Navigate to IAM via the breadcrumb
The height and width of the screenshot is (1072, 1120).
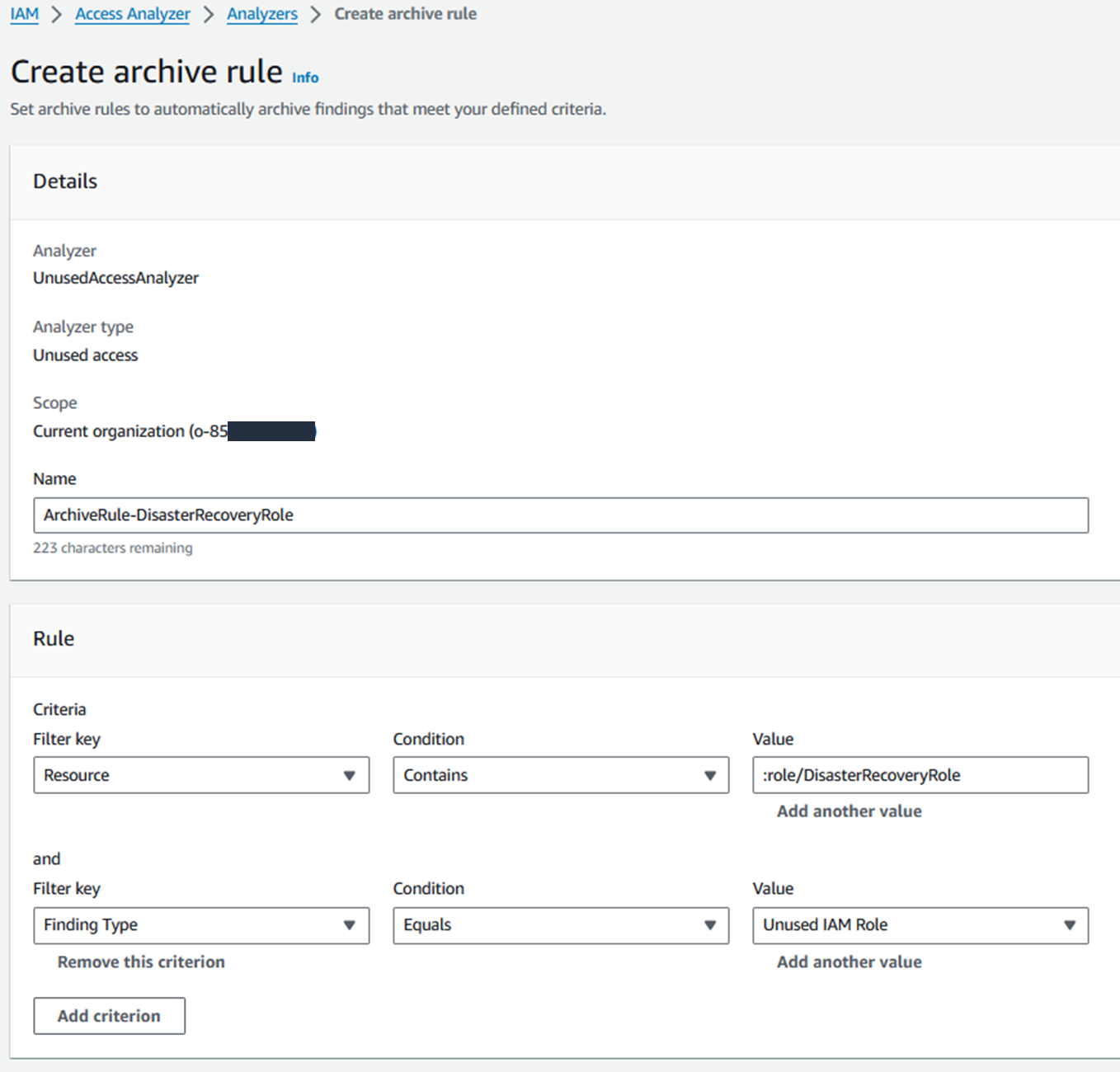(x=24, y=13)
